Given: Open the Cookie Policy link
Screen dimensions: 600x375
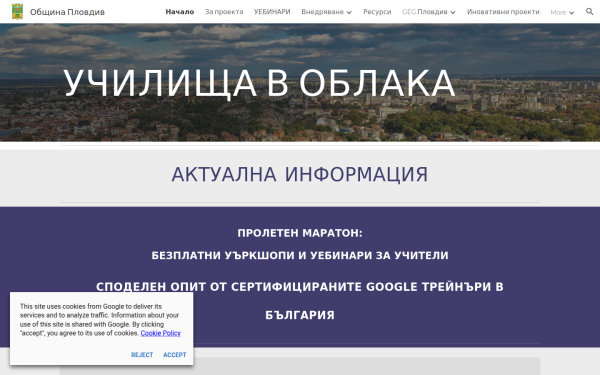Looking at the screenshot, I should click(x=160, y=333).
